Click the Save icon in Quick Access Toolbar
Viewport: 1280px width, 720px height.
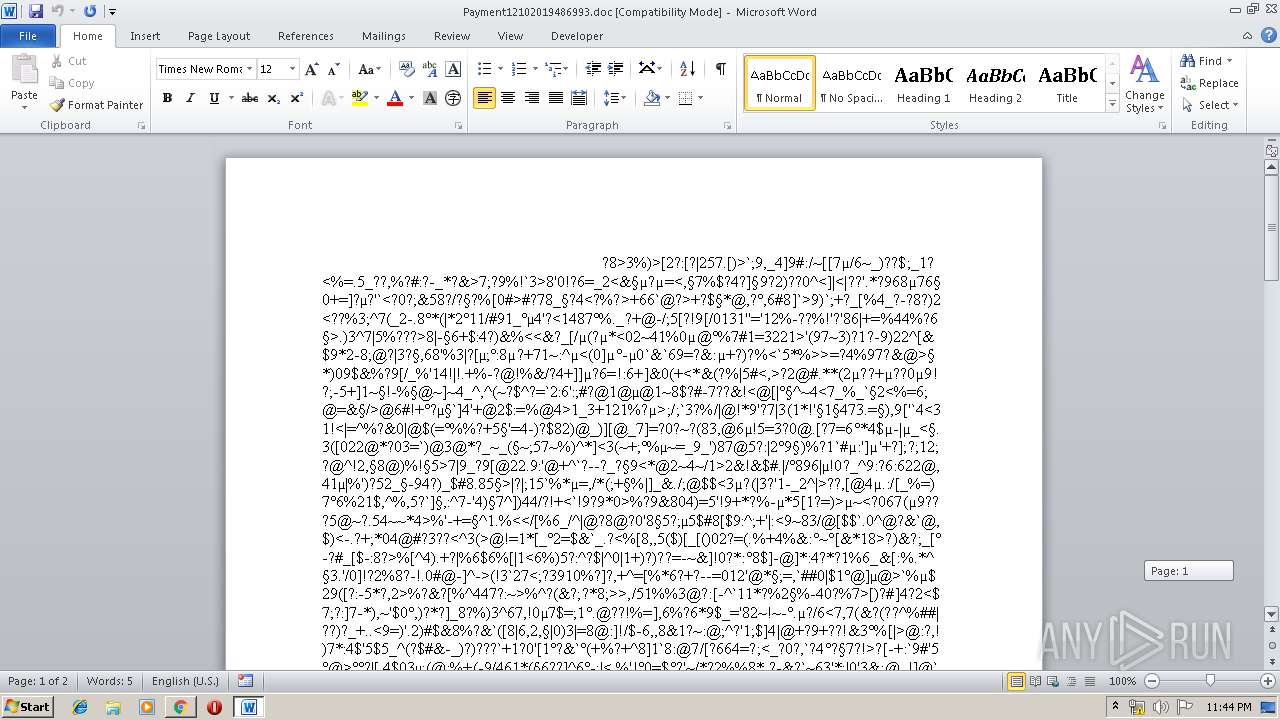(36, 11)
